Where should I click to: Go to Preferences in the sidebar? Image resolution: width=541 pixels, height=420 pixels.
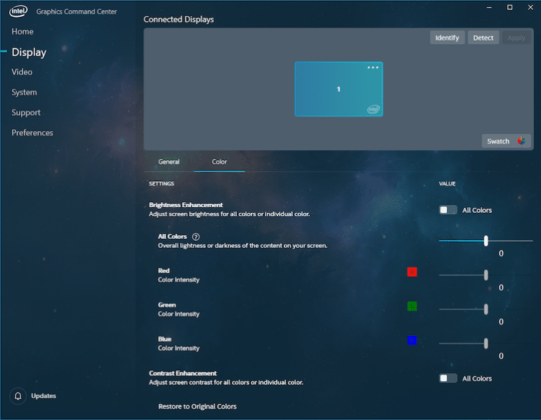pyautogui.click(x=32, y=133)
